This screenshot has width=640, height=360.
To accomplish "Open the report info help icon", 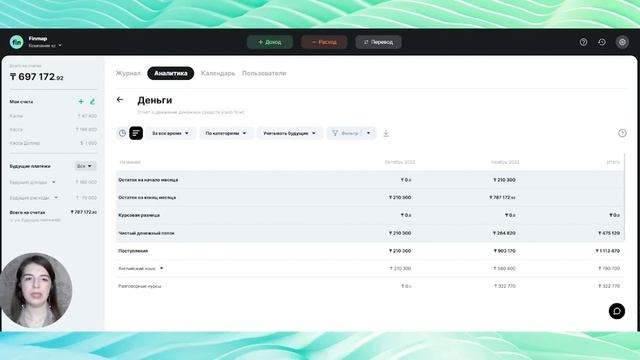I will [622, 133].
